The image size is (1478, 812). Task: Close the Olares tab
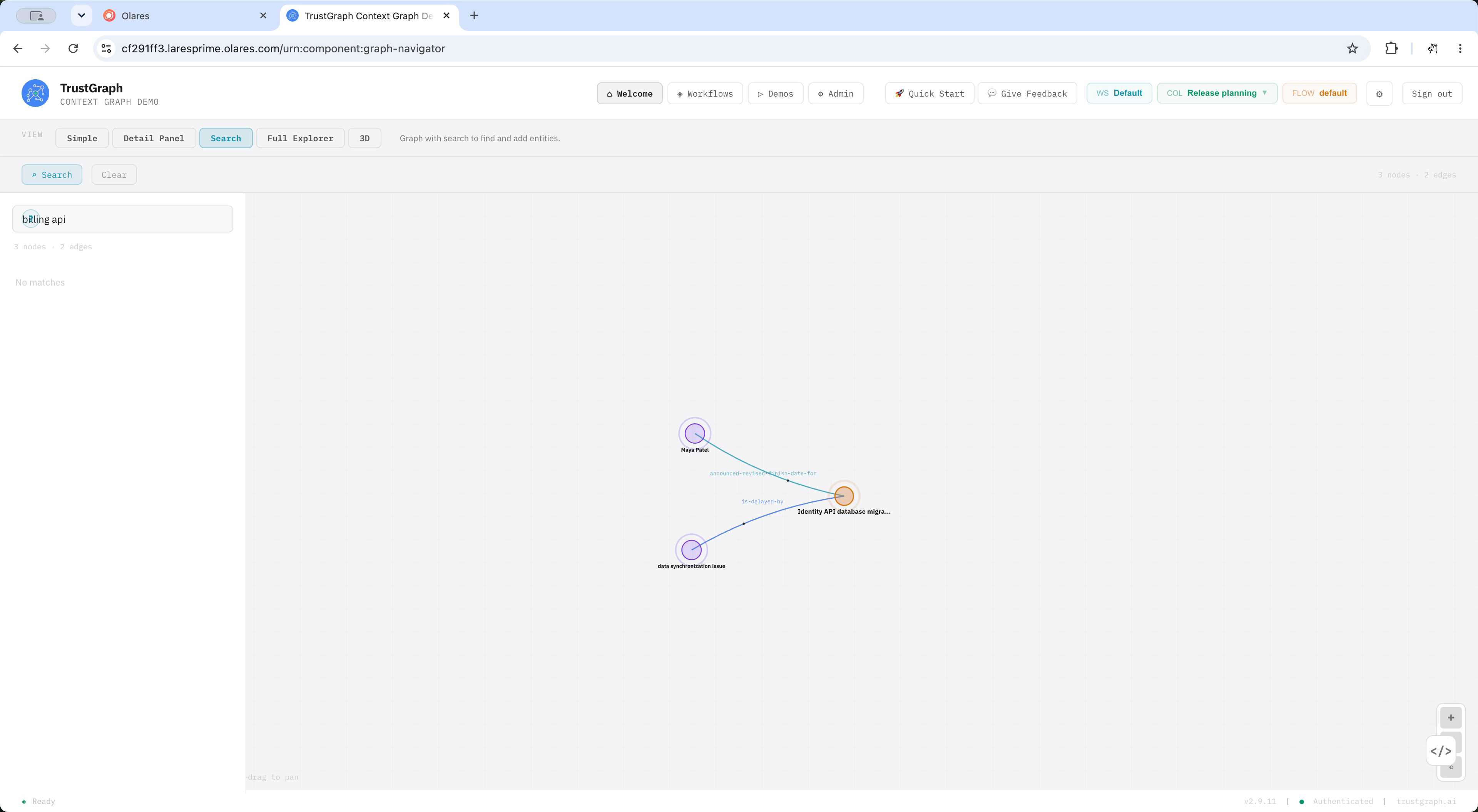263,15
